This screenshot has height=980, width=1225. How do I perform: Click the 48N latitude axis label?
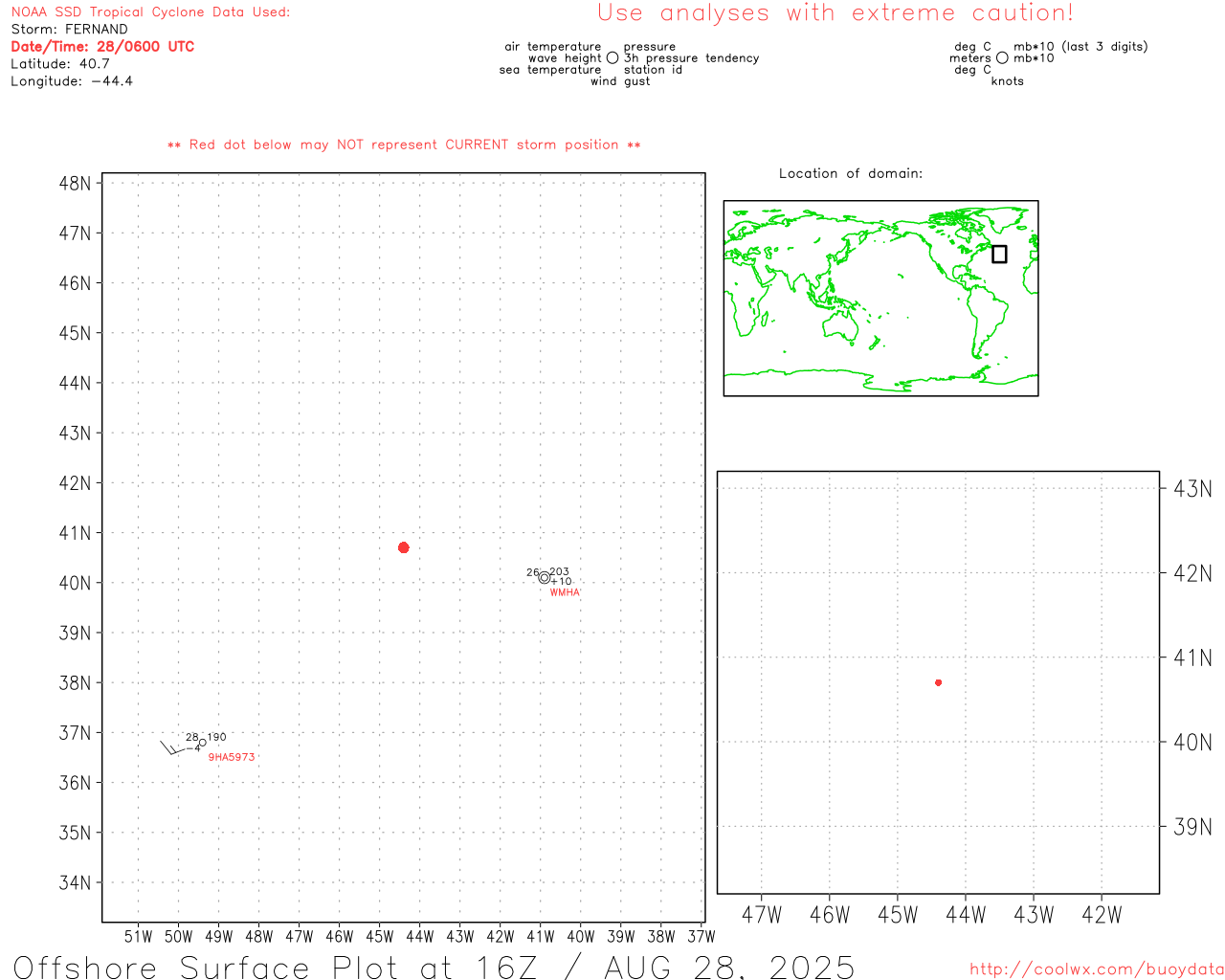tap(75, 183)
